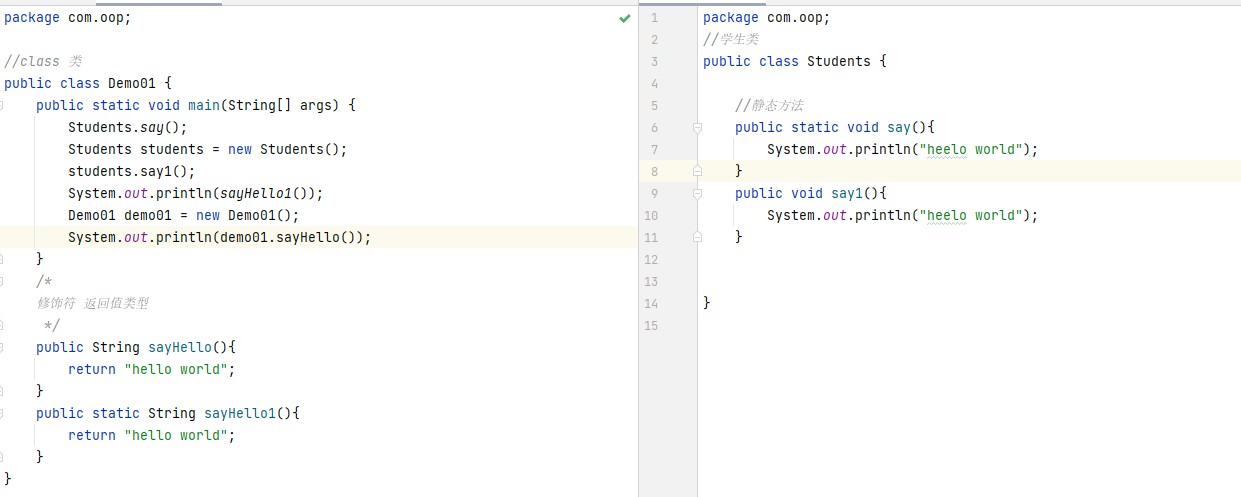Click 'new Students()' constructor call

[284, 149]
